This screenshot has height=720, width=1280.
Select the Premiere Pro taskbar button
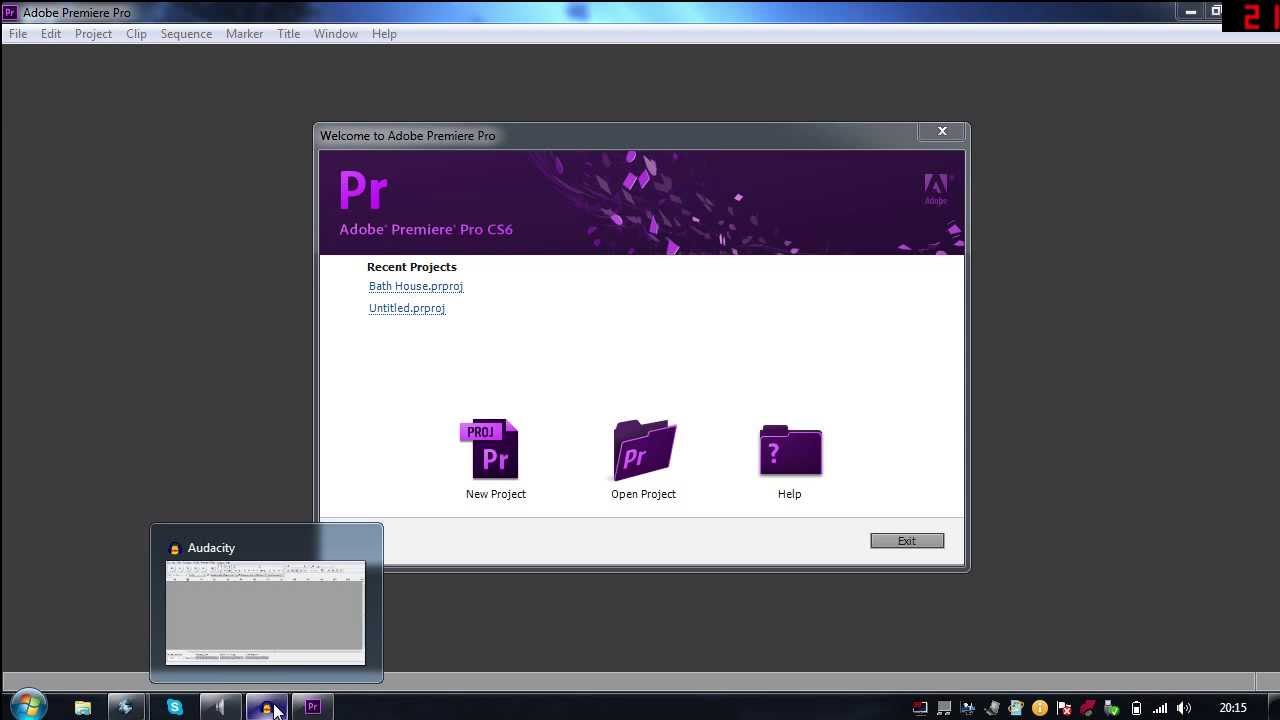pyautogui.click(x=313, y=707)
